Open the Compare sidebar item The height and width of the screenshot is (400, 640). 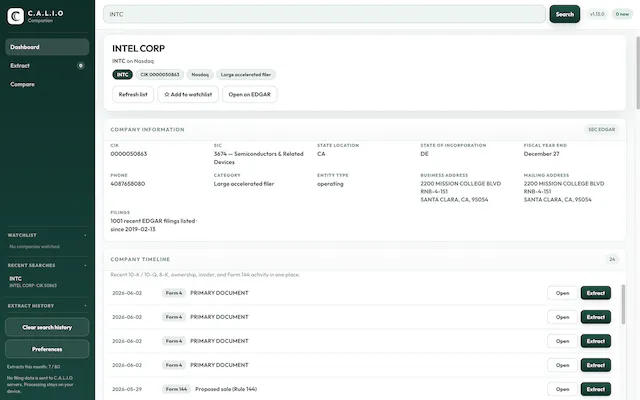[47, 84]
